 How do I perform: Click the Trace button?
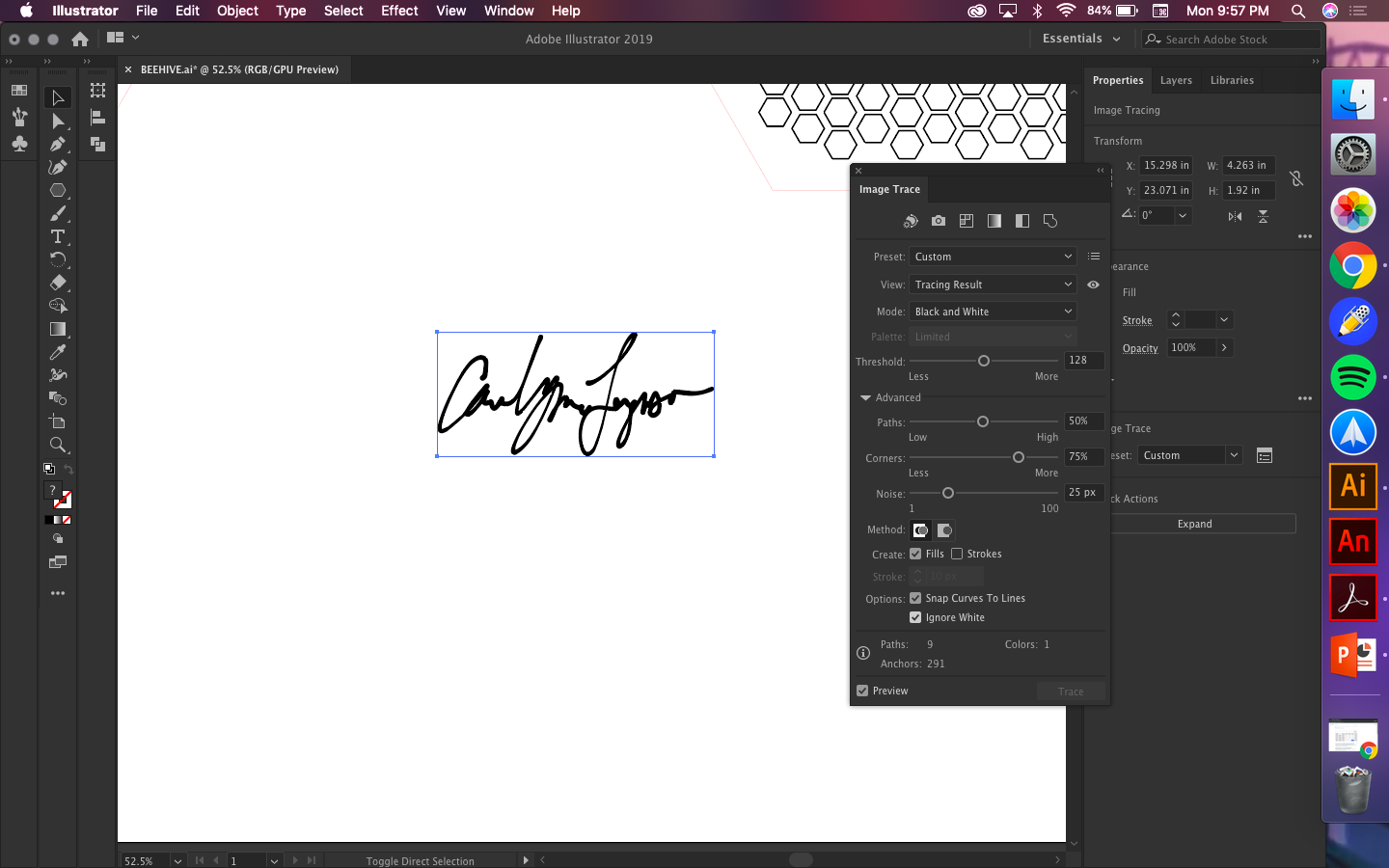pyautogui.click(x=1071, y=691)
